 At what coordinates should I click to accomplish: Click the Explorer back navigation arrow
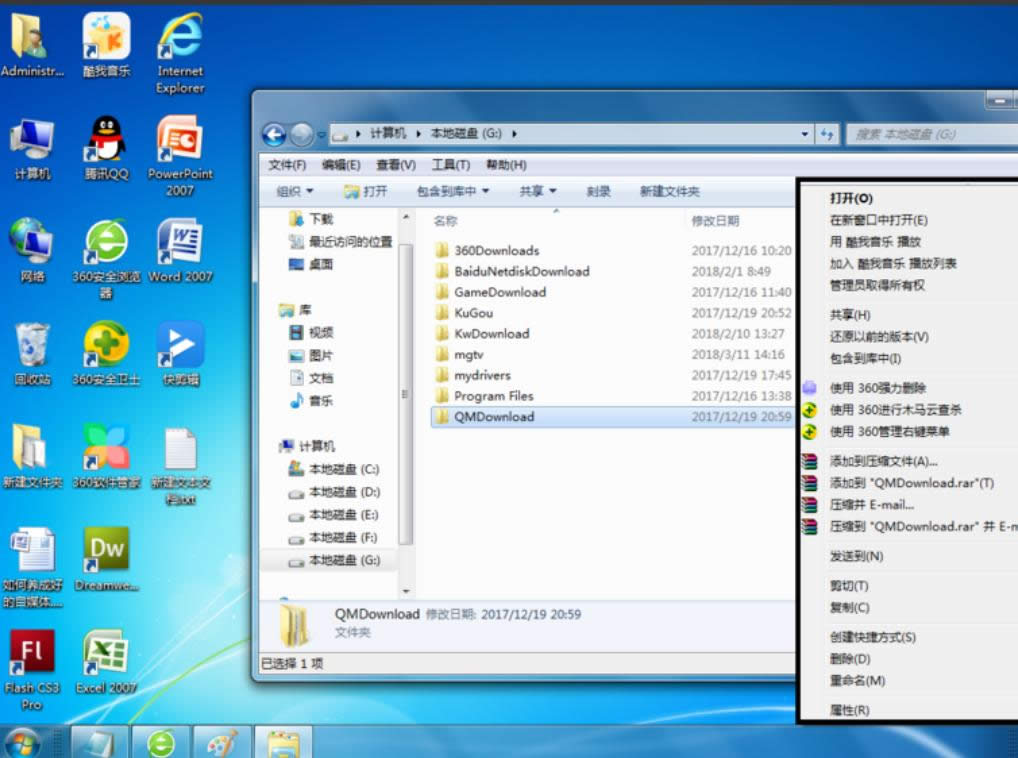(274, 134)
